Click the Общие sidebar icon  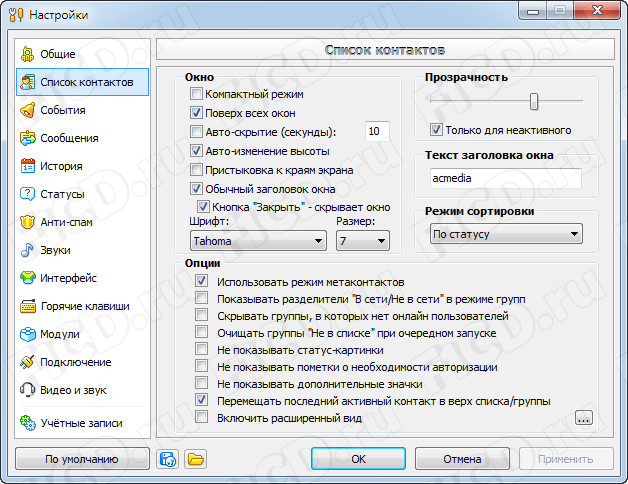click(x=27, y=54)
